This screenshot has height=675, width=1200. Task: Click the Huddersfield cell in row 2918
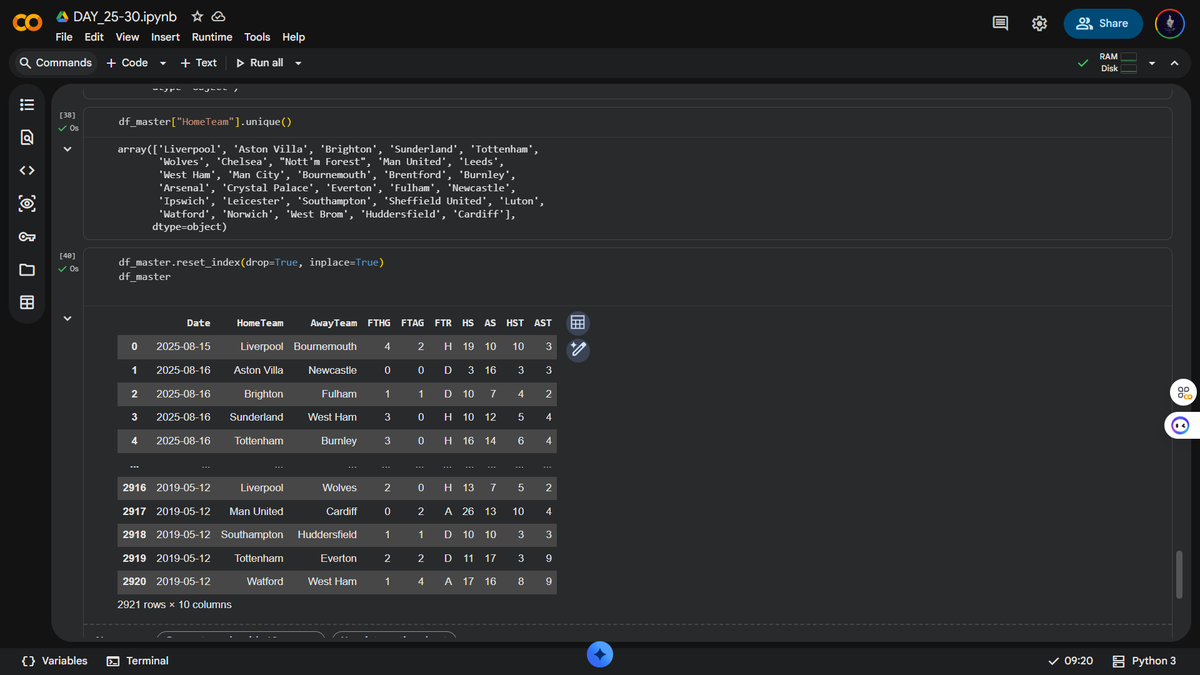click(327, 534)
